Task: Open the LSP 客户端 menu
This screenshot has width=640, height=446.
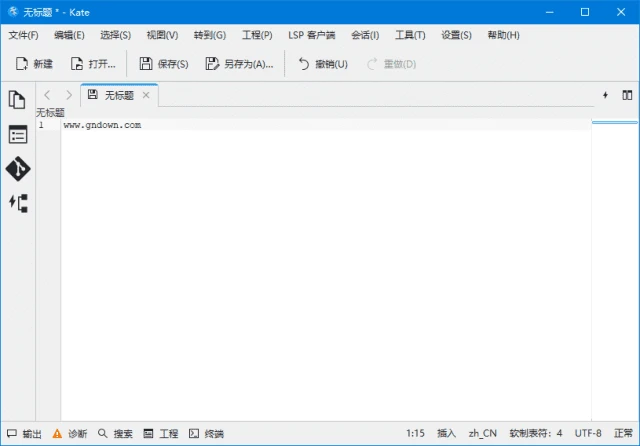Action: pyautogui.click(x=311, y=35)
